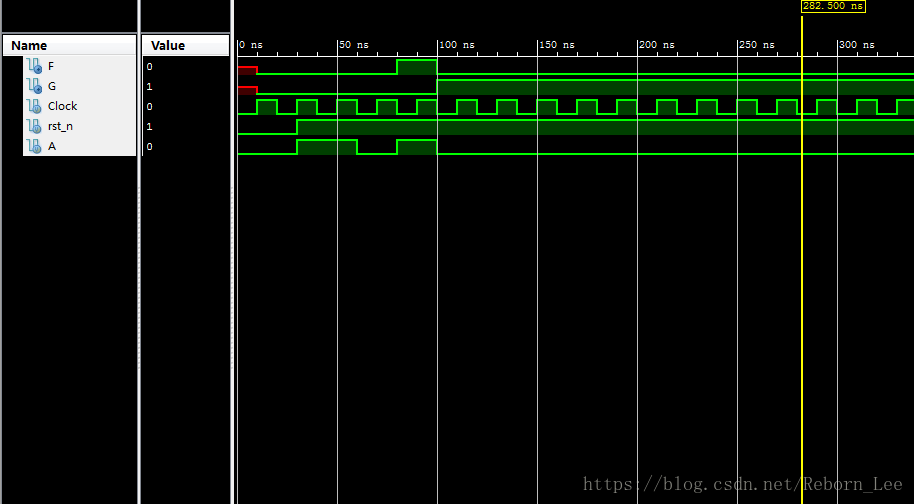Click the 0 ns ruler label

tap(251, 45)
